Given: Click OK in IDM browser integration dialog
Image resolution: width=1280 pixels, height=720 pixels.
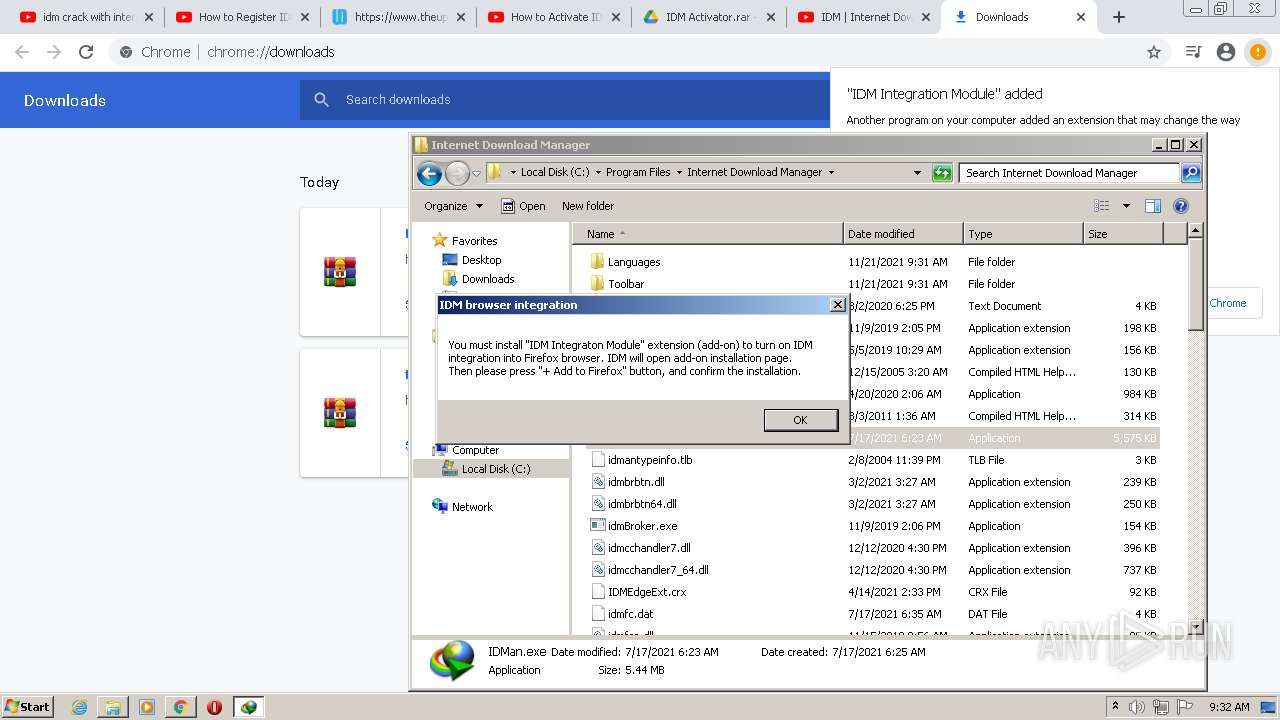Looking at the screenshot, I should click(x=800, y=420).
